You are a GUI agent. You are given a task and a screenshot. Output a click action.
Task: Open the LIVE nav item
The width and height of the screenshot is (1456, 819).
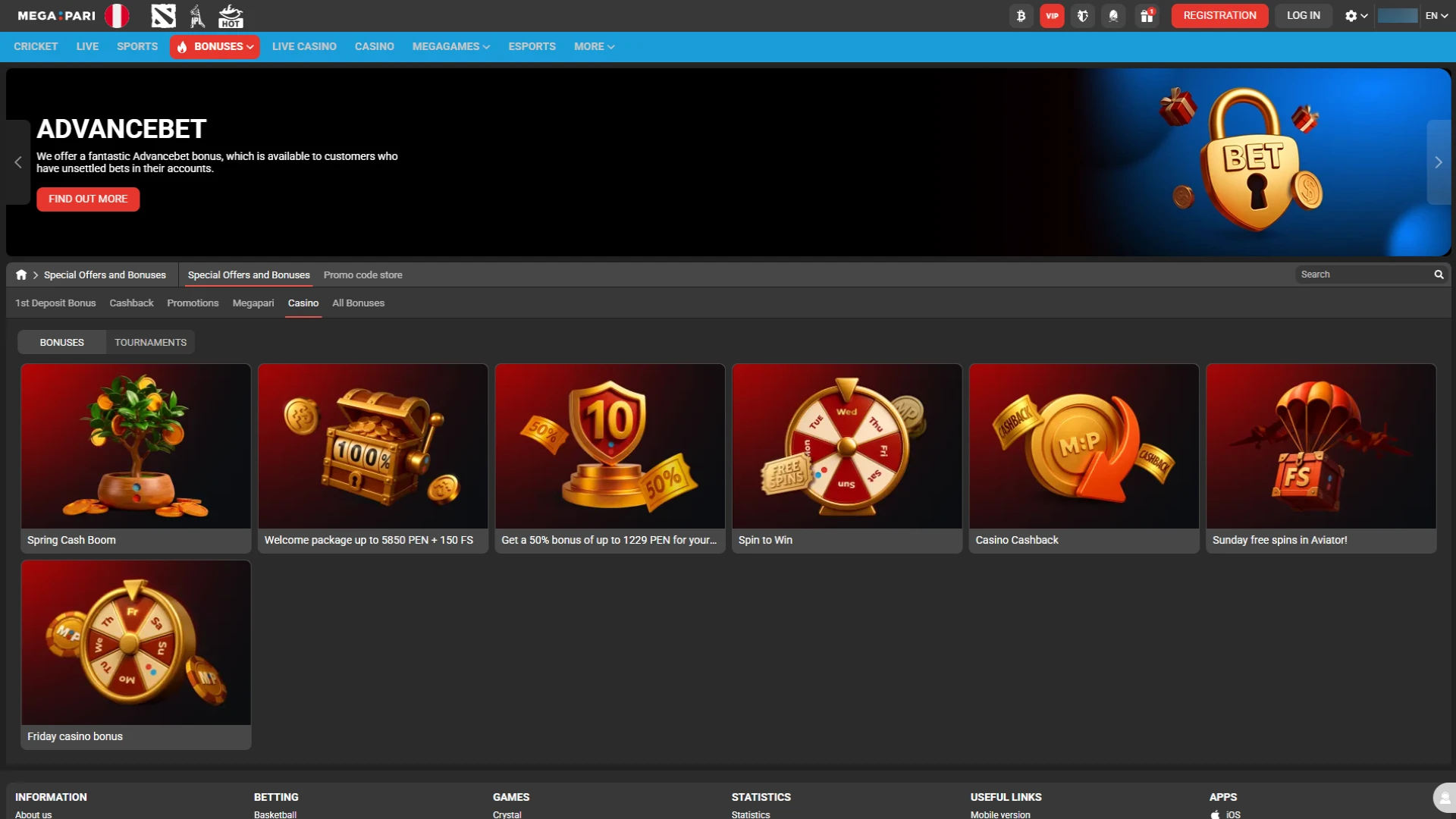pos(87,47)
